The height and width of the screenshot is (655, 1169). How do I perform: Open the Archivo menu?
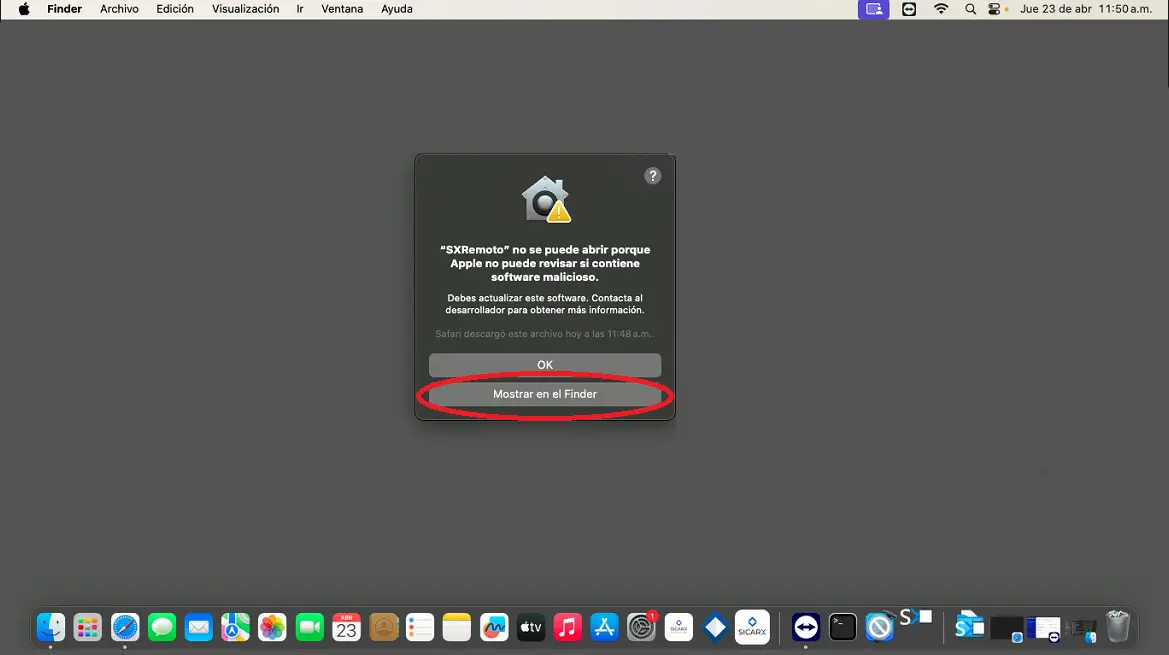pos(119,9)
